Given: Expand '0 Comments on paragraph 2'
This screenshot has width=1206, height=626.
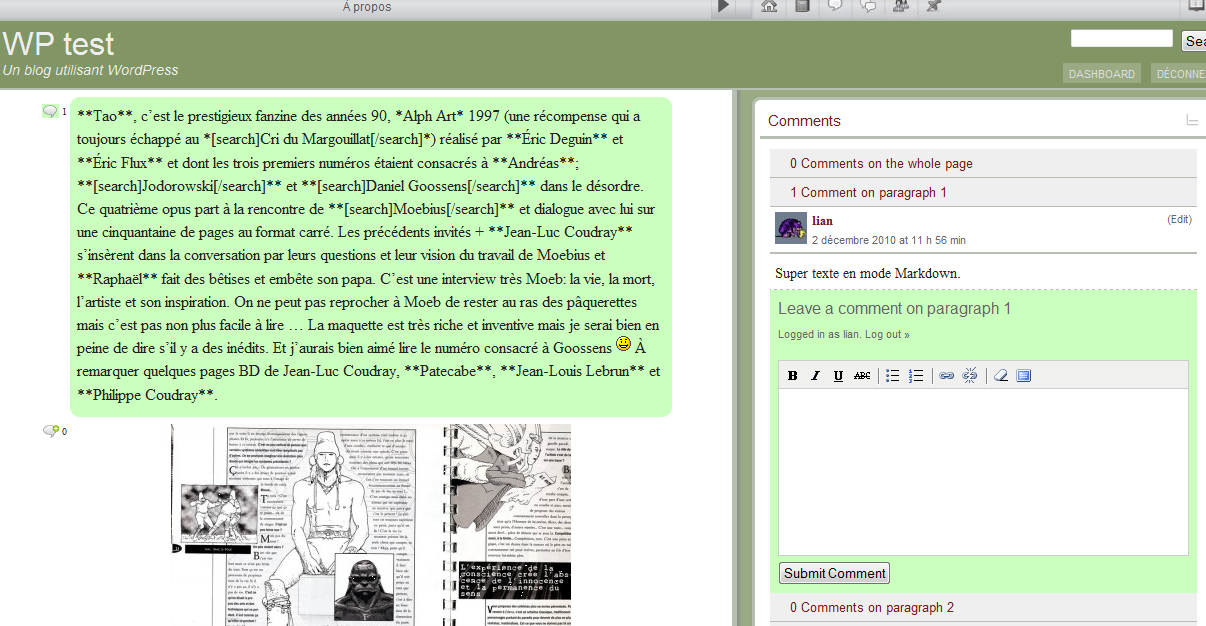Looking at the screenshot, I should coord(983,608).
